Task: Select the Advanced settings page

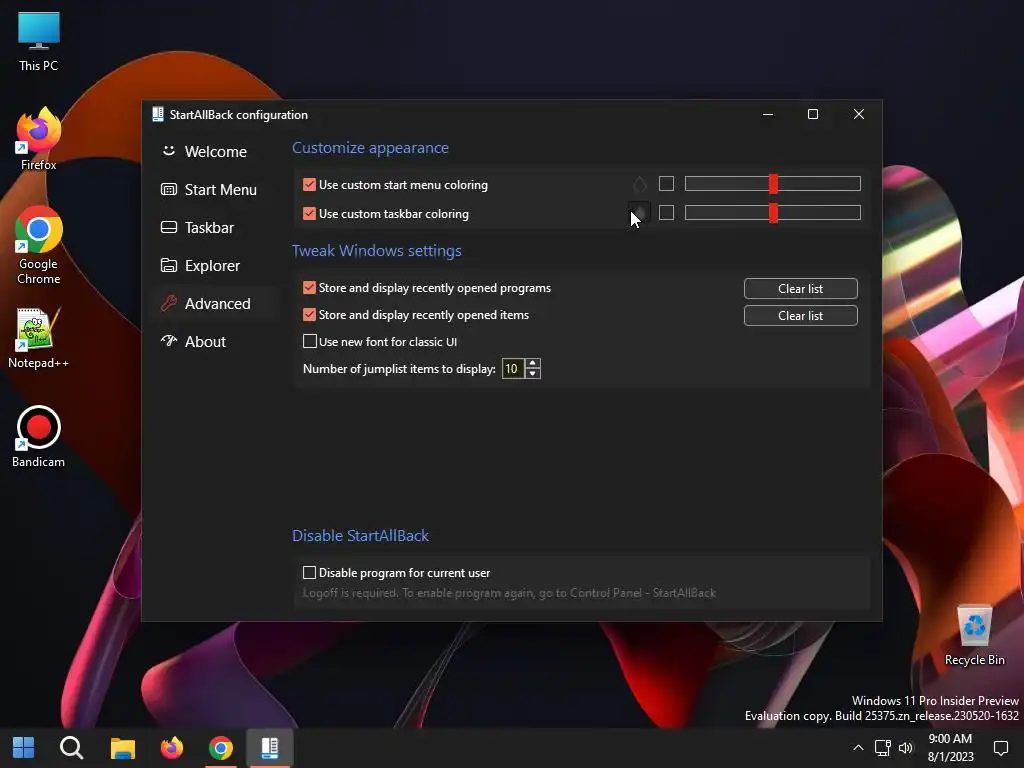Action: tap(215, 304)
